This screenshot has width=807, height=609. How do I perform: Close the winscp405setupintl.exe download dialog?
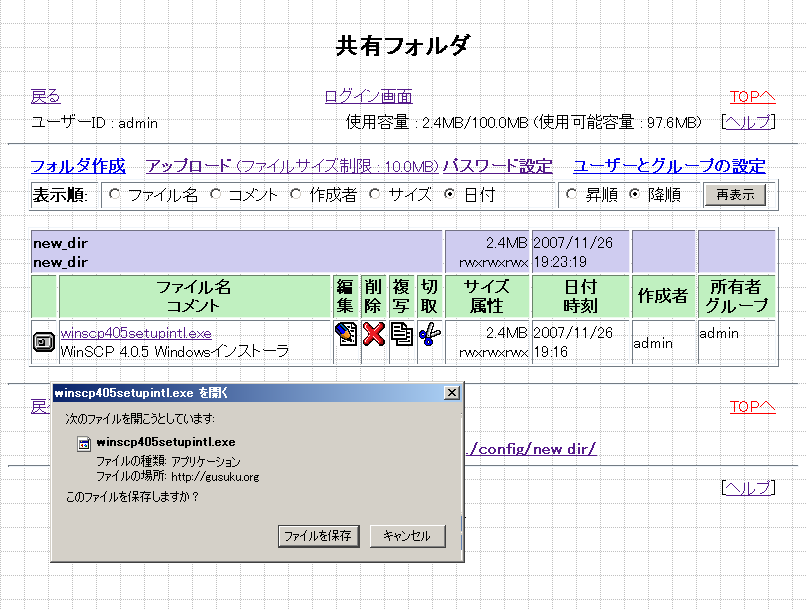451,392
